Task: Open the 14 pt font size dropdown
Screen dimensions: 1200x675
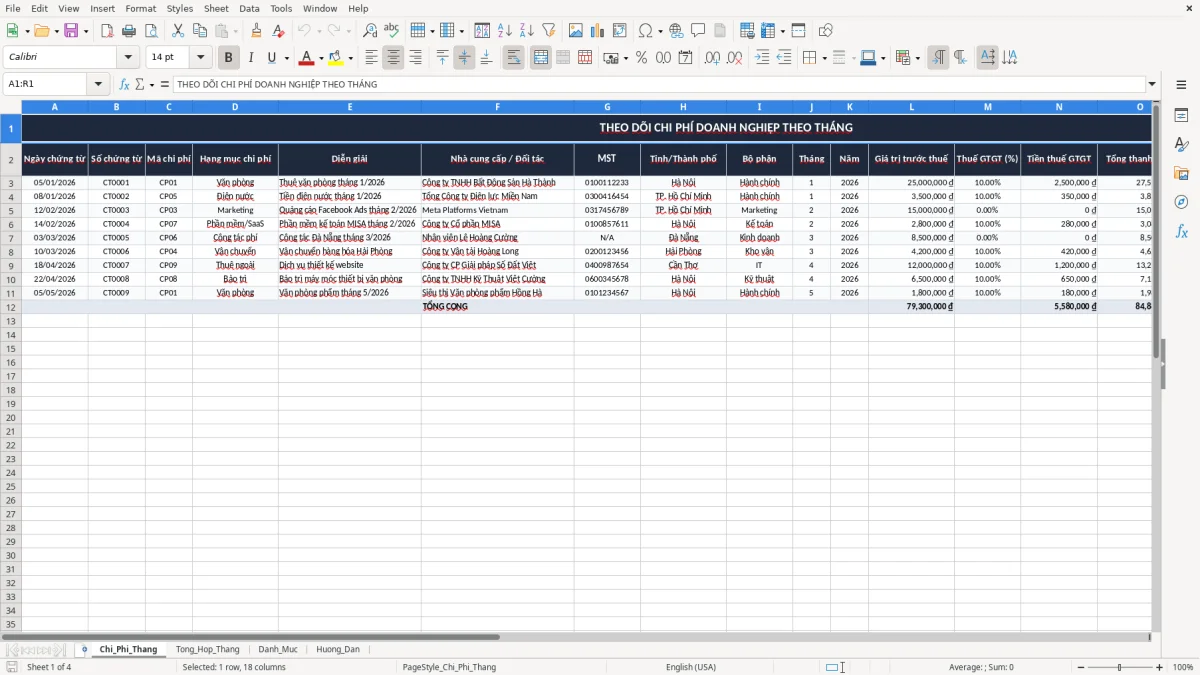Action: (x=200, y=58)
